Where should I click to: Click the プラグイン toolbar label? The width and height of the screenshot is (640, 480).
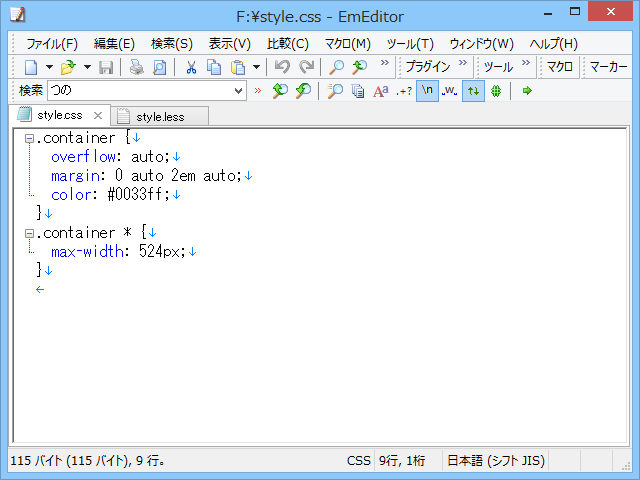point(428,67)
